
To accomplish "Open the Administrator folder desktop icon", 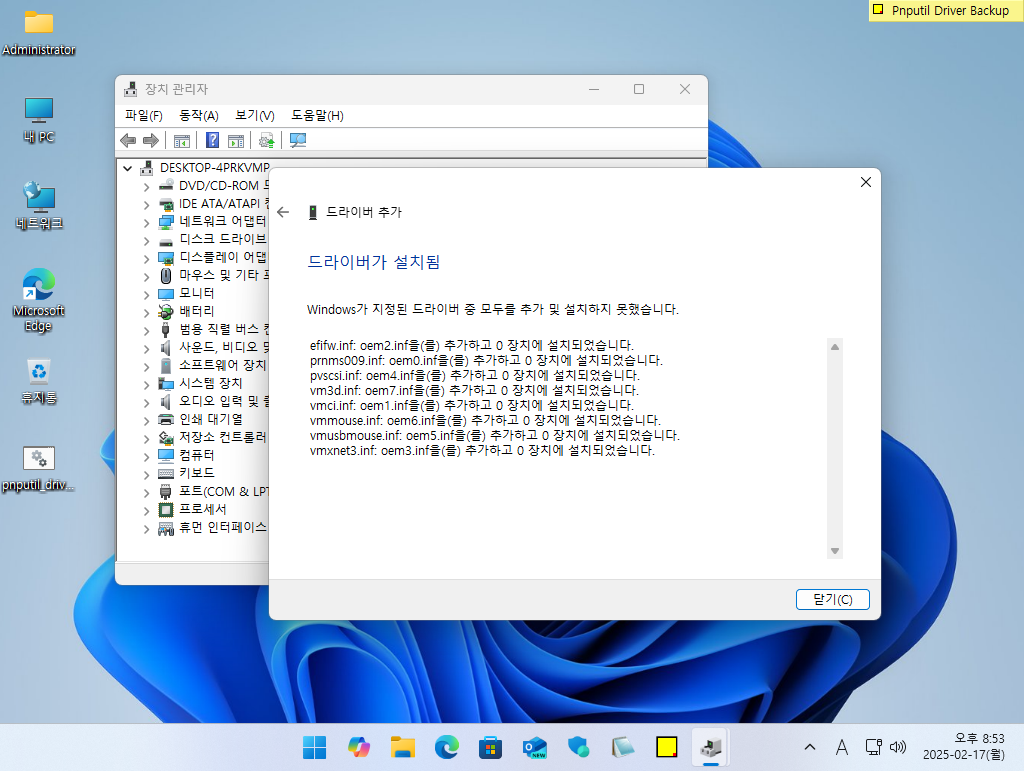I will tap(39, 33).
